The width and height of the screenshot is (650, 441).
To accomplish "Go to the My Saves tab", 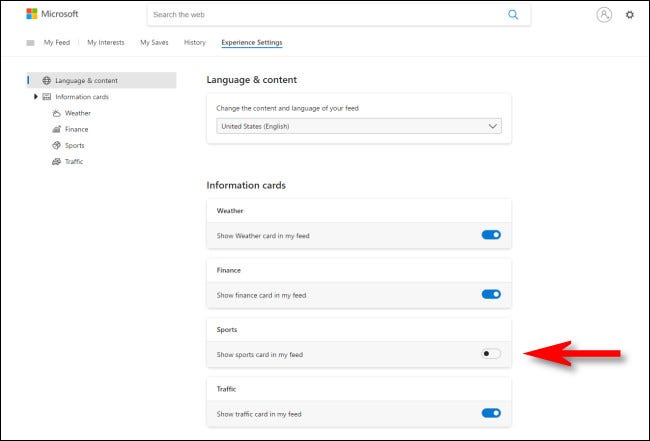I will (154, 43).
